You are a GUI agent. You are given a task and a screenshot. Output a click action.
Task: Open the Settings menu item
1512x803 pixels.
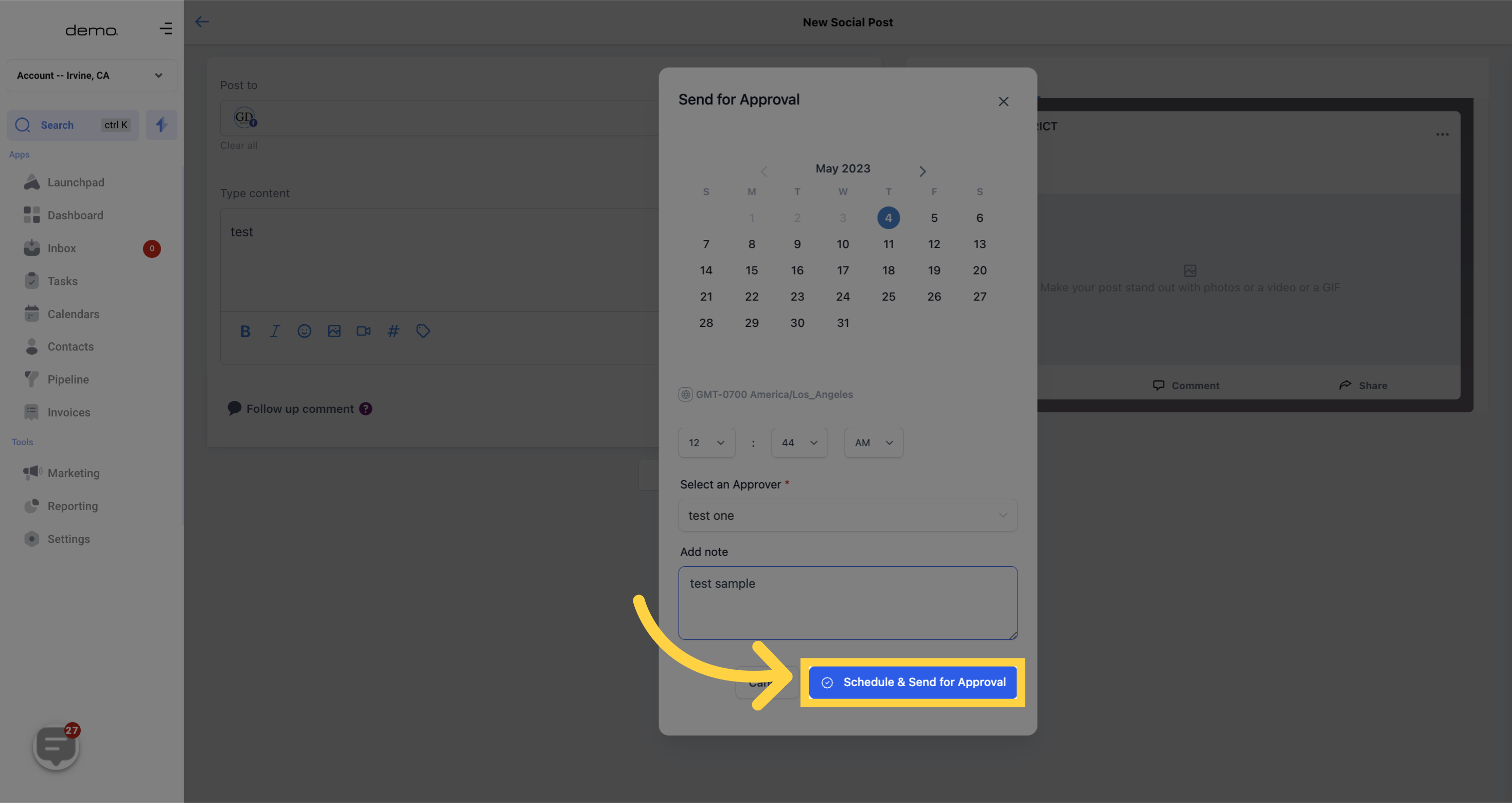68,540
